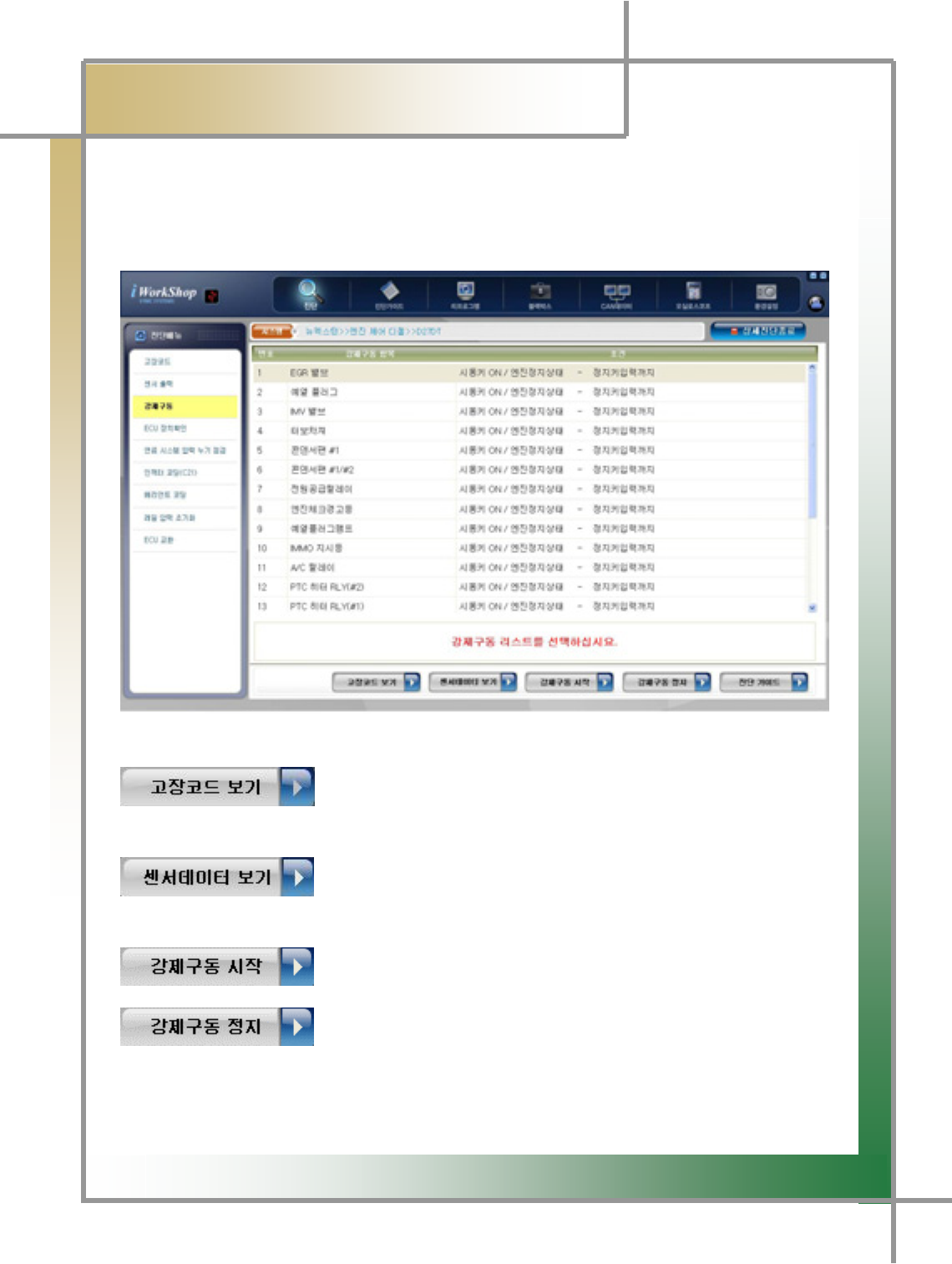Select row 2 예열 플러그 in the list
952x1264 pixels.
529,392
